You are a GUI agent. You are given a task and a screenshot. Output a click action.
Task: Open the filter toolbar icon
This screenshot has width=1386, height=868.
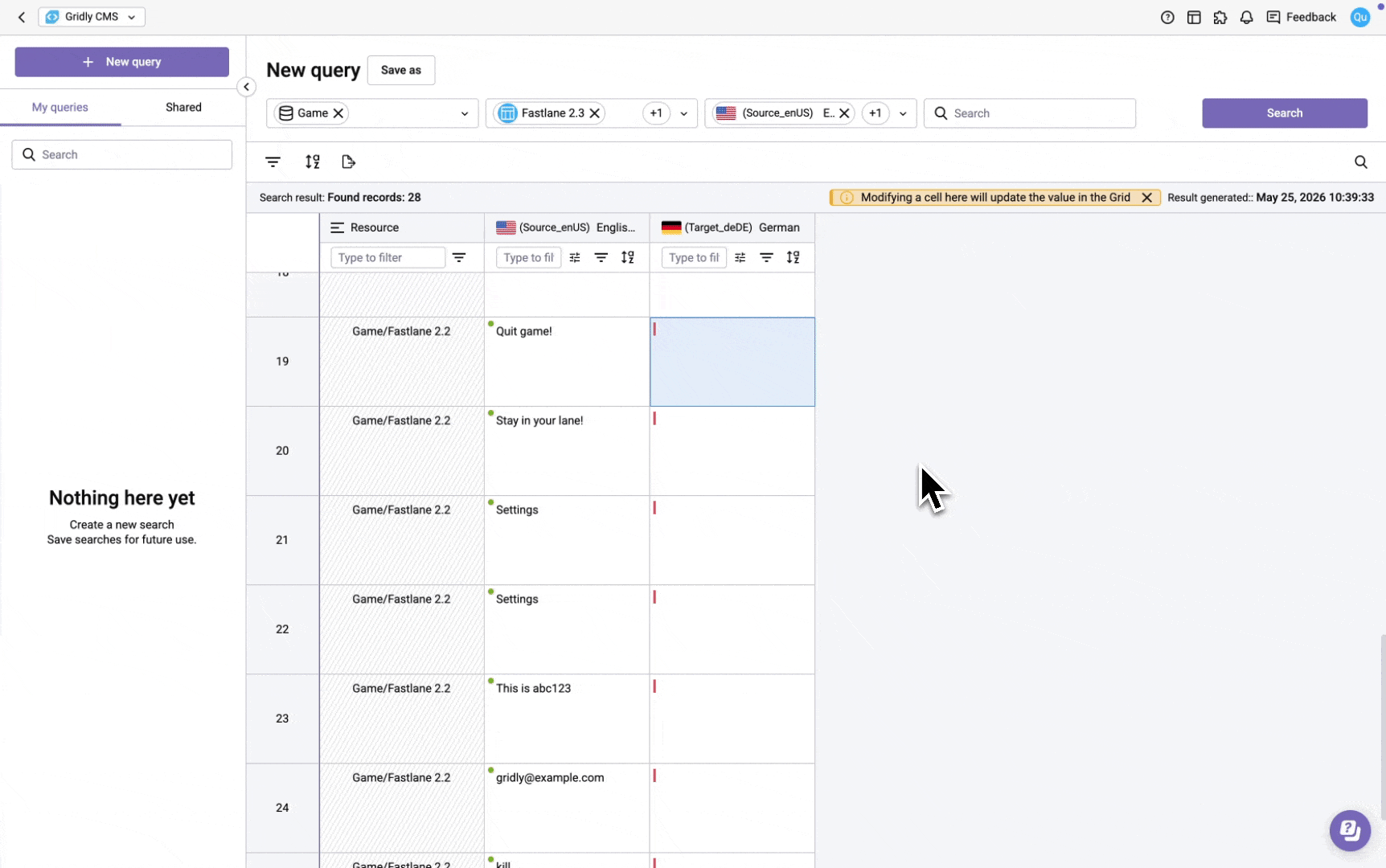coord(273,162)
